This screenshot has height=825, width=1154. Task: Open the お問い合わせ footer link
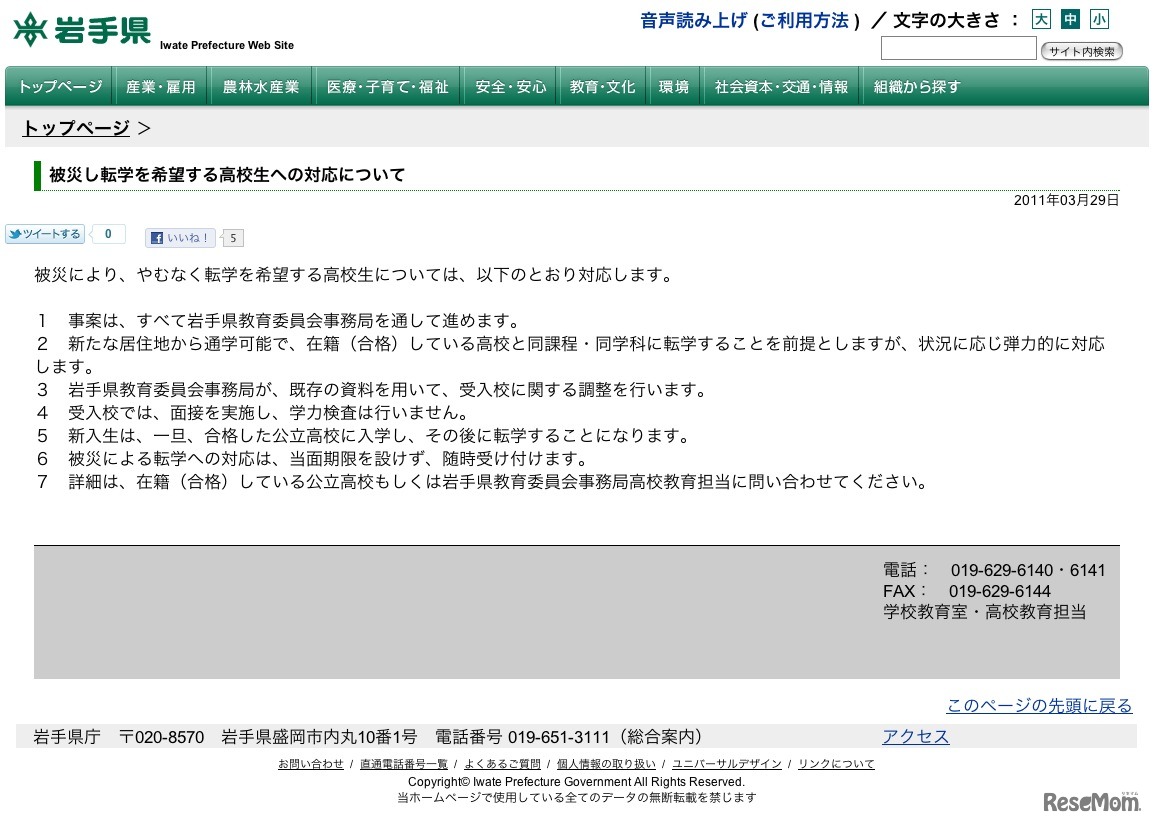coord(311,764)
